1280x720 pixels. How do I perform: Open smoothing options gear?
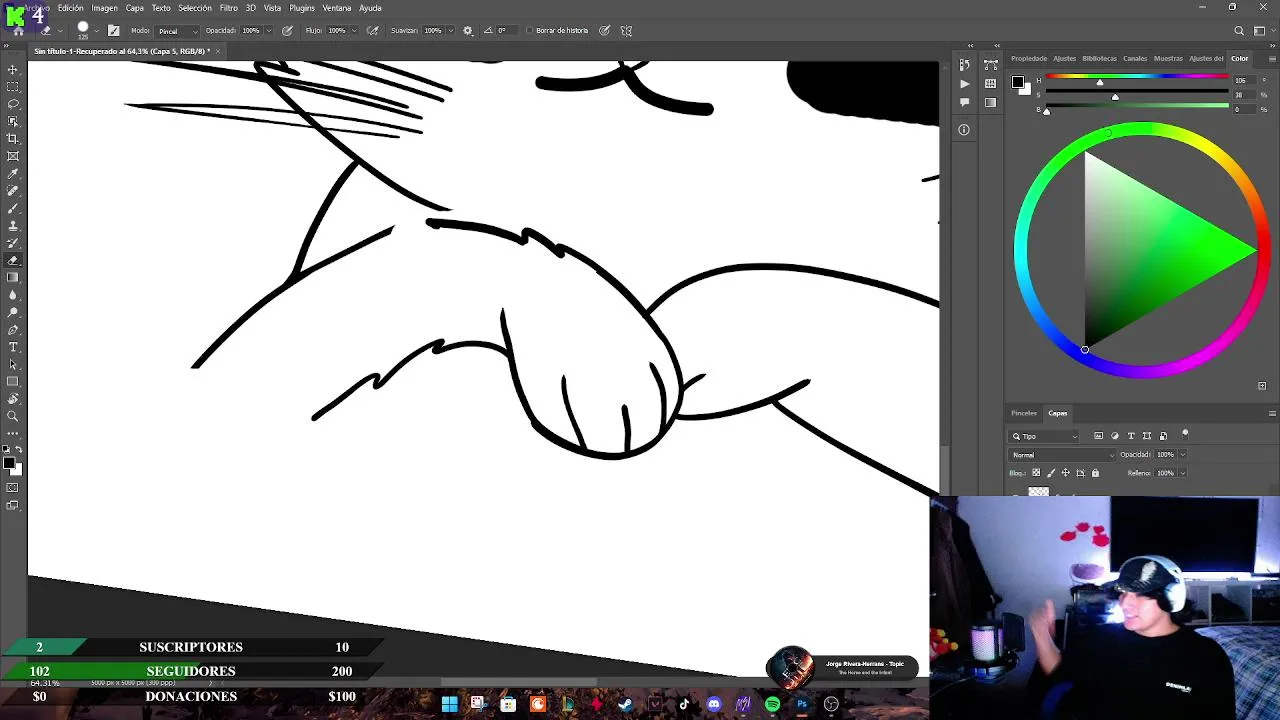click(467, 31)
